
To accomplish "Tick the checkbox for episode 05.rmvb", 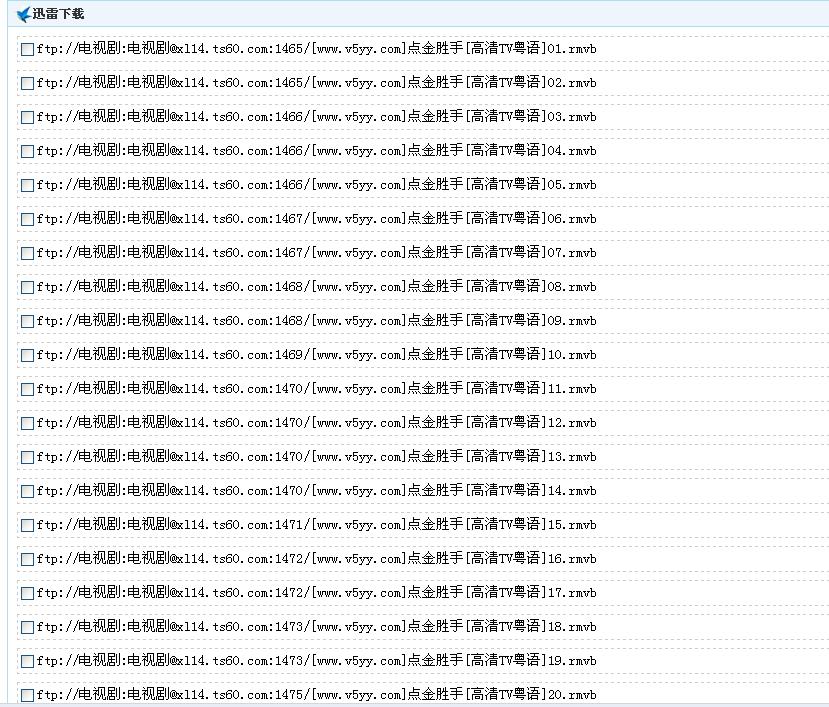I will point(27,186).
